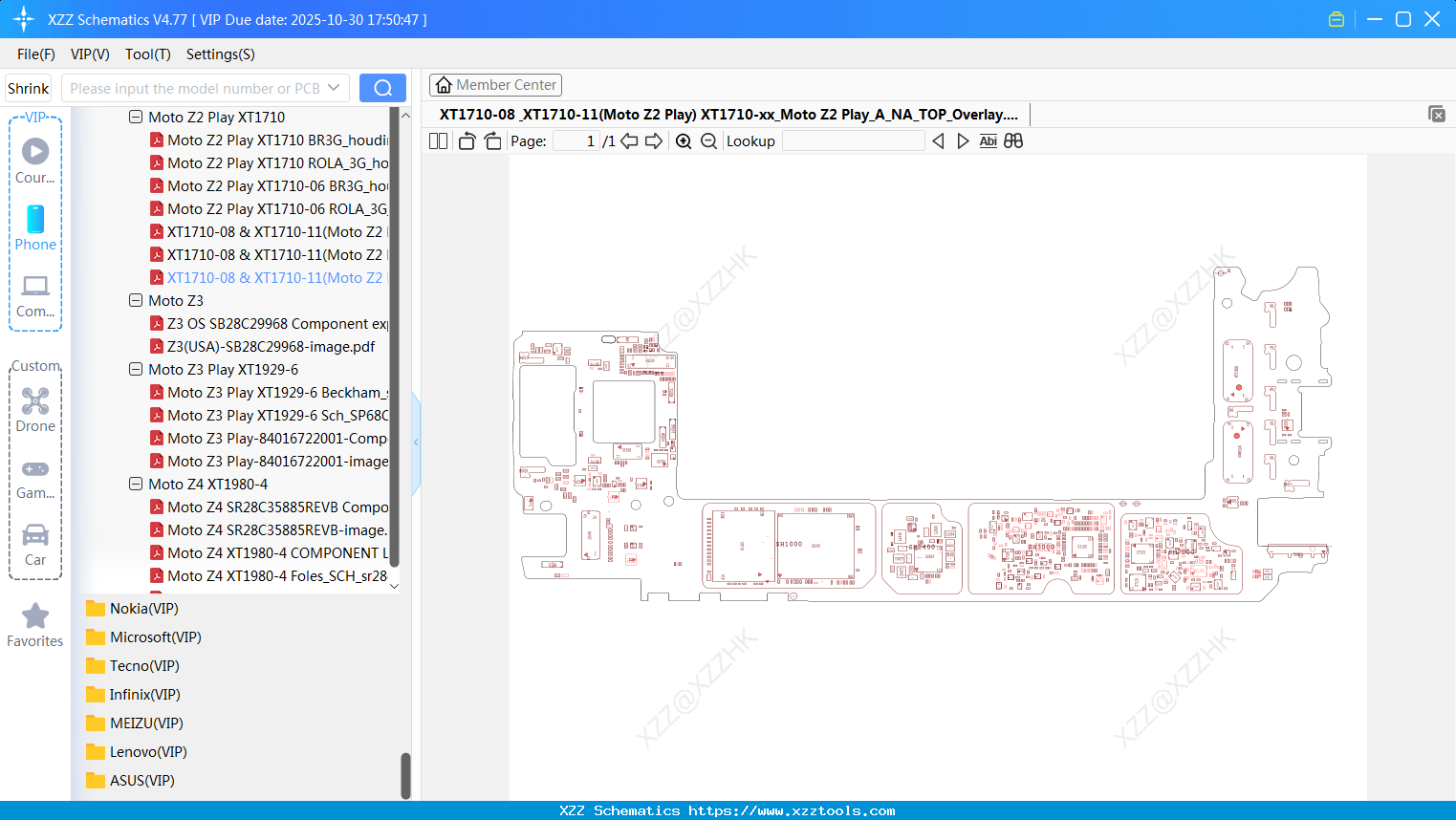The height and width of the screenshot is (820, 1456).
Task: Click the tree scroll-down arrow
Action: point(394,586)
